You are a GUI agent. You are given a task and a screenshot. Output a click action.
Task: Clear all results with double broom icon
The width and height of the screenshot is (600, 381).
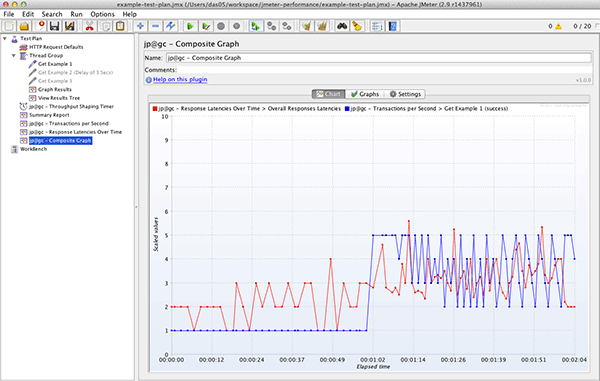322,26
